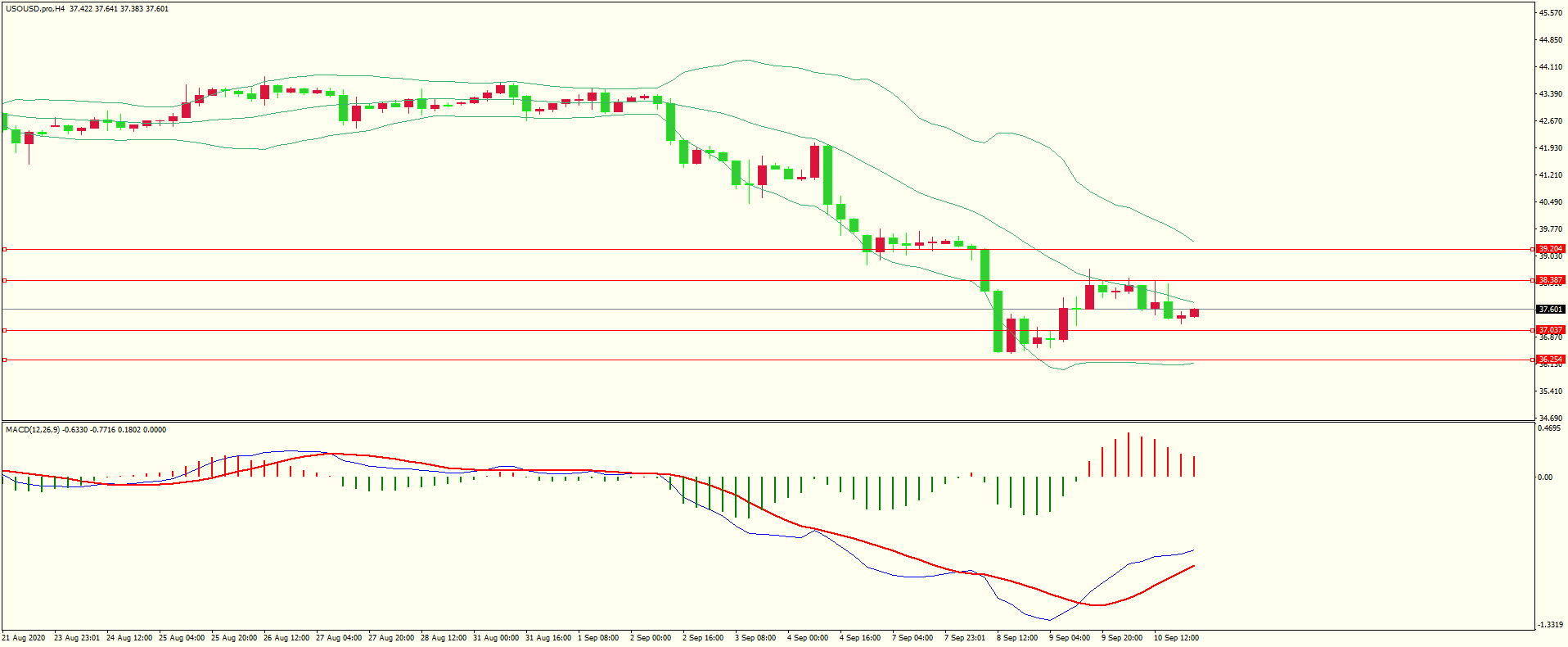This screenshot has width=1568, height=647.
Task: Click the 44.850 price axis value
Action: [x=1551, y=40]
